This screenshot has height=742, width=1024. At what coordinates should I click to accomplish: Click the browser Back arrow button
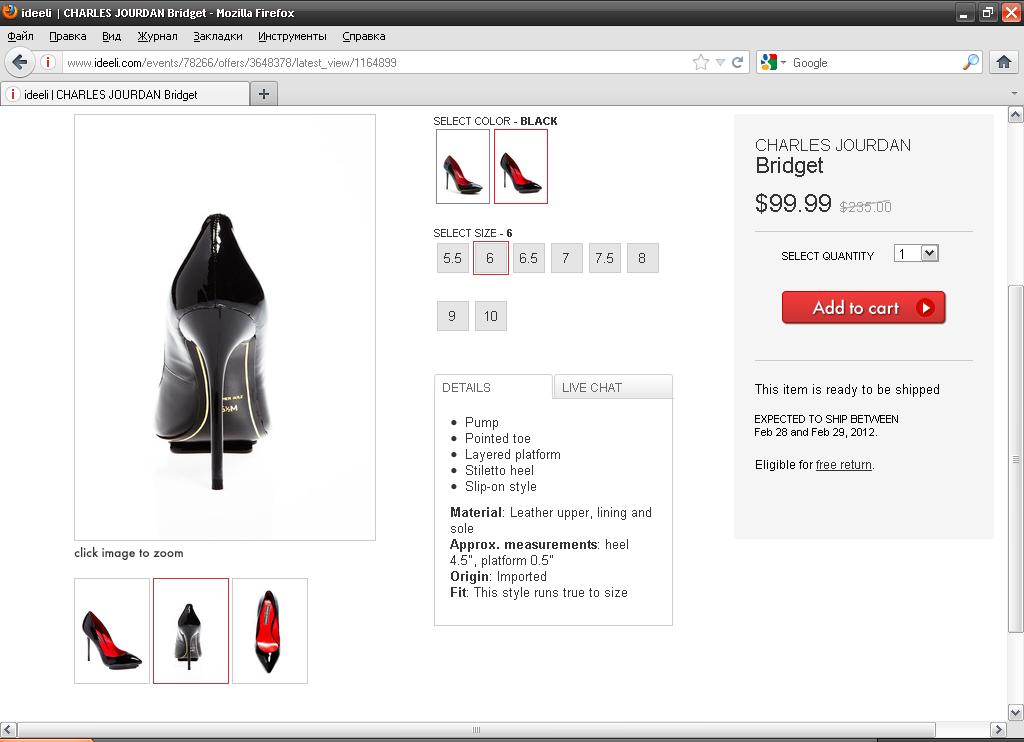(x=20, y=63)
